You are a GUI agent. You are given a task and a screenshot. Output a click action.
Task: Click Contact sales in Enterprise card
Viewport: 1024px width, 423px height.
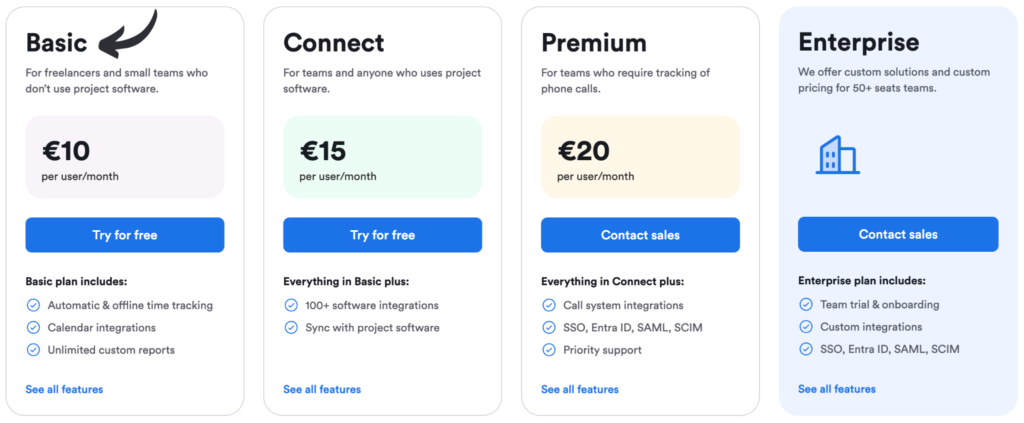(x=898, y=234)
